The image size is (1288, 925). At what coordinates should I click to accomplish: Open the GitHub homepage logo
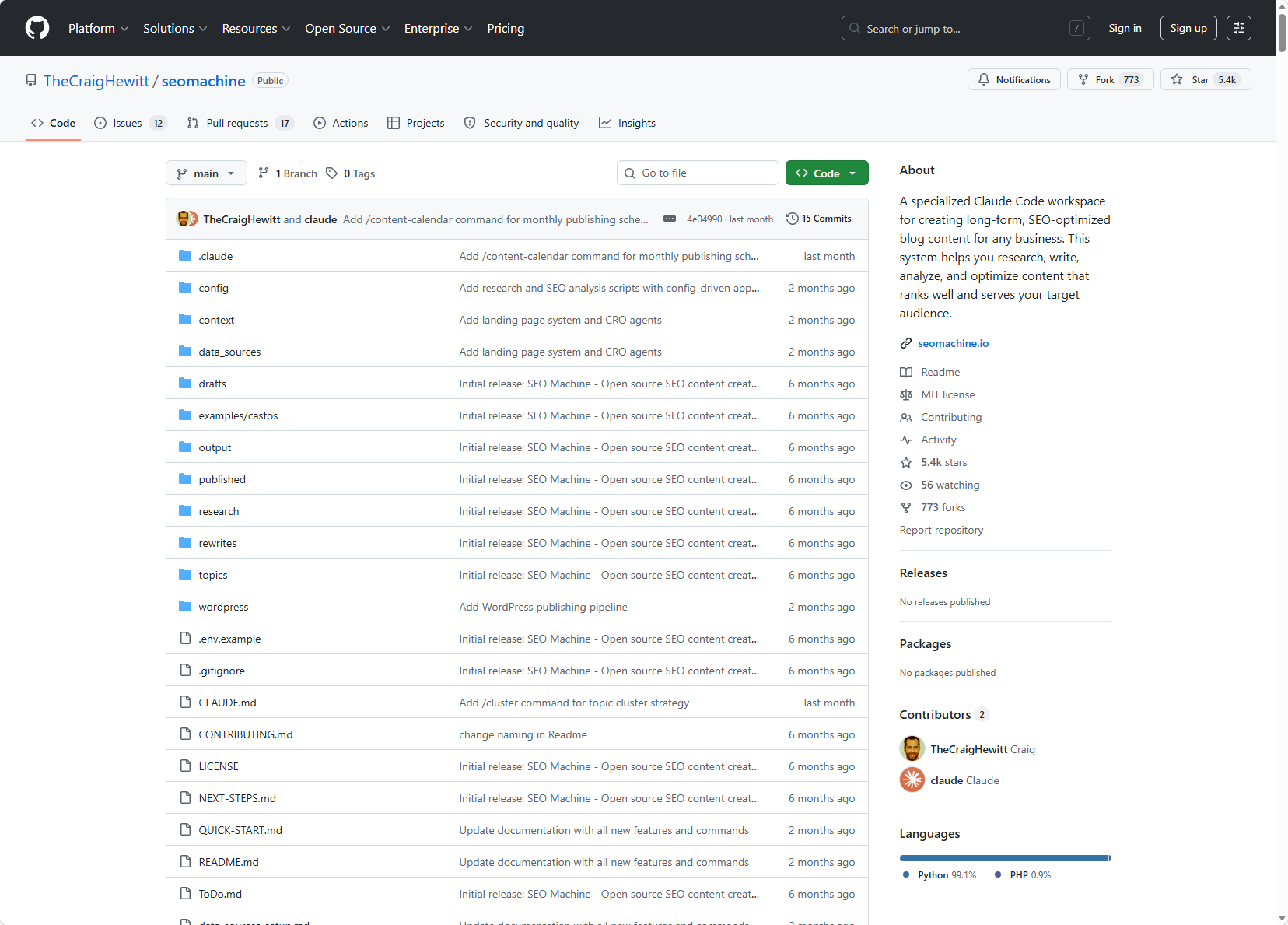37,28
